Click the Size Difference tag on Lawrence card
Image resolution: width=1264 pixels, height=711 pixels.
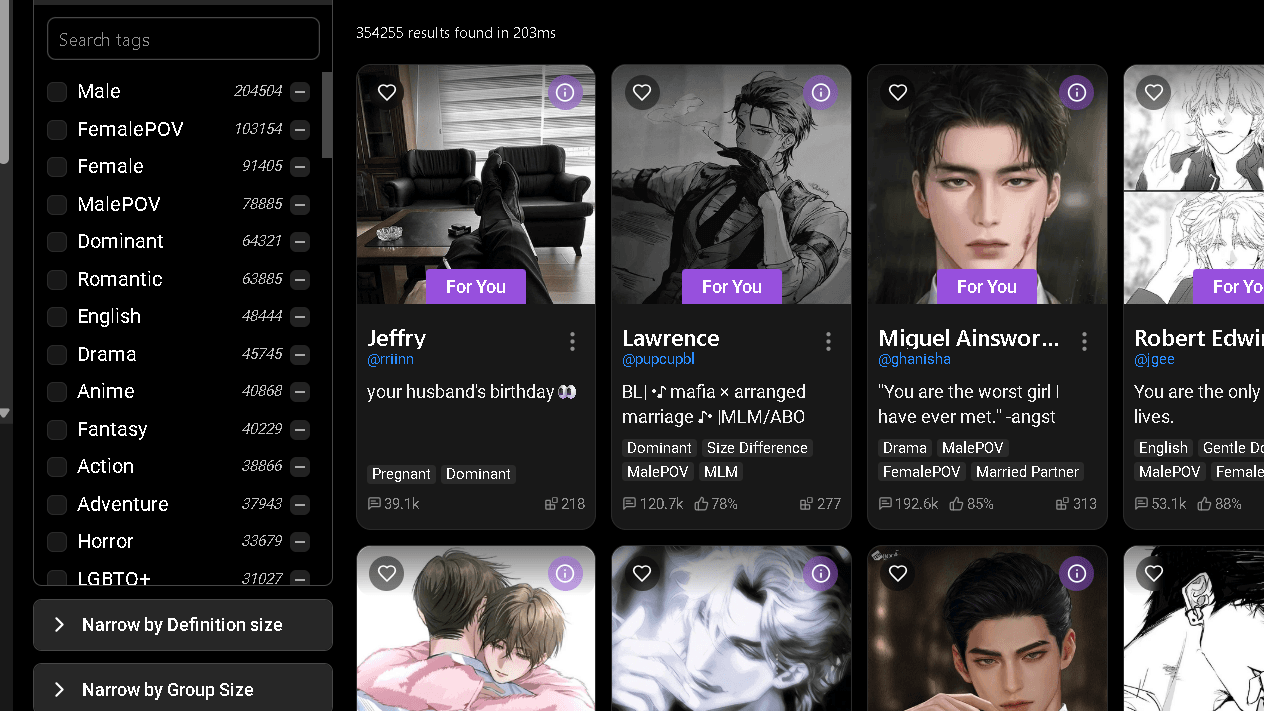[757, 448]
